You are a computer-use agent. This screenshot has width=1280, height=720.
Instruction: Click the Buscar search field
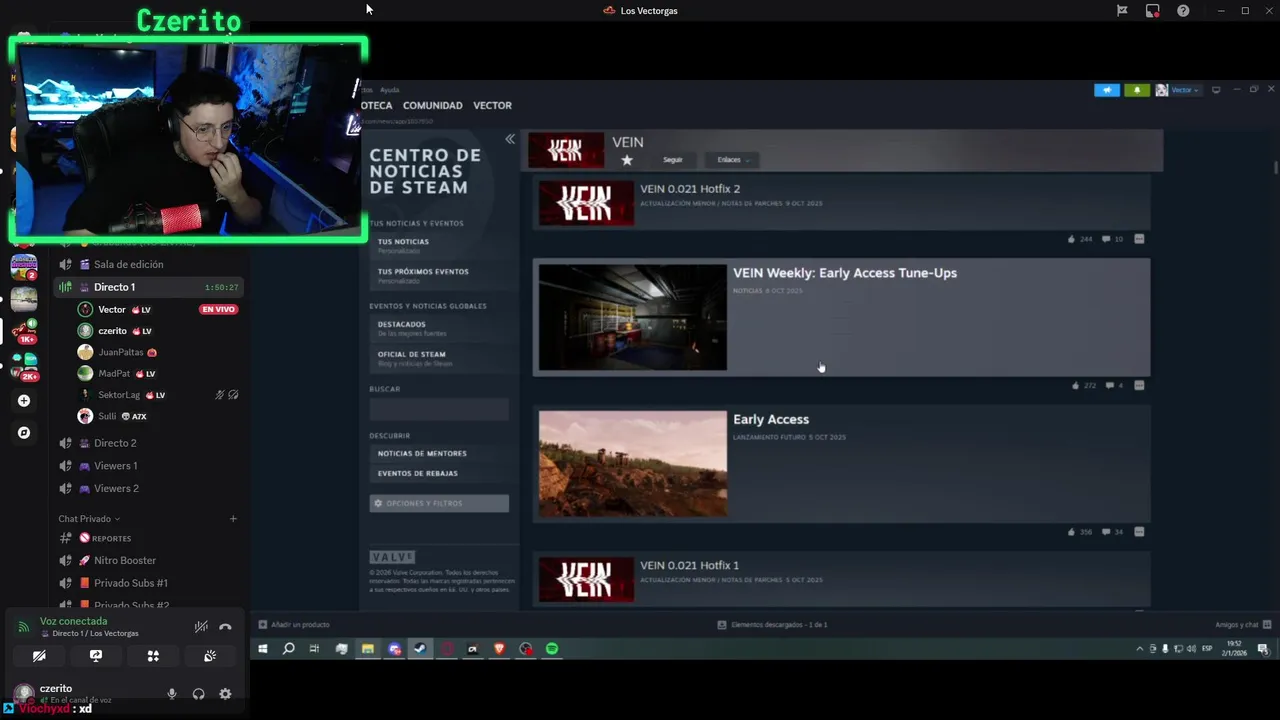(x=439, y=409)
